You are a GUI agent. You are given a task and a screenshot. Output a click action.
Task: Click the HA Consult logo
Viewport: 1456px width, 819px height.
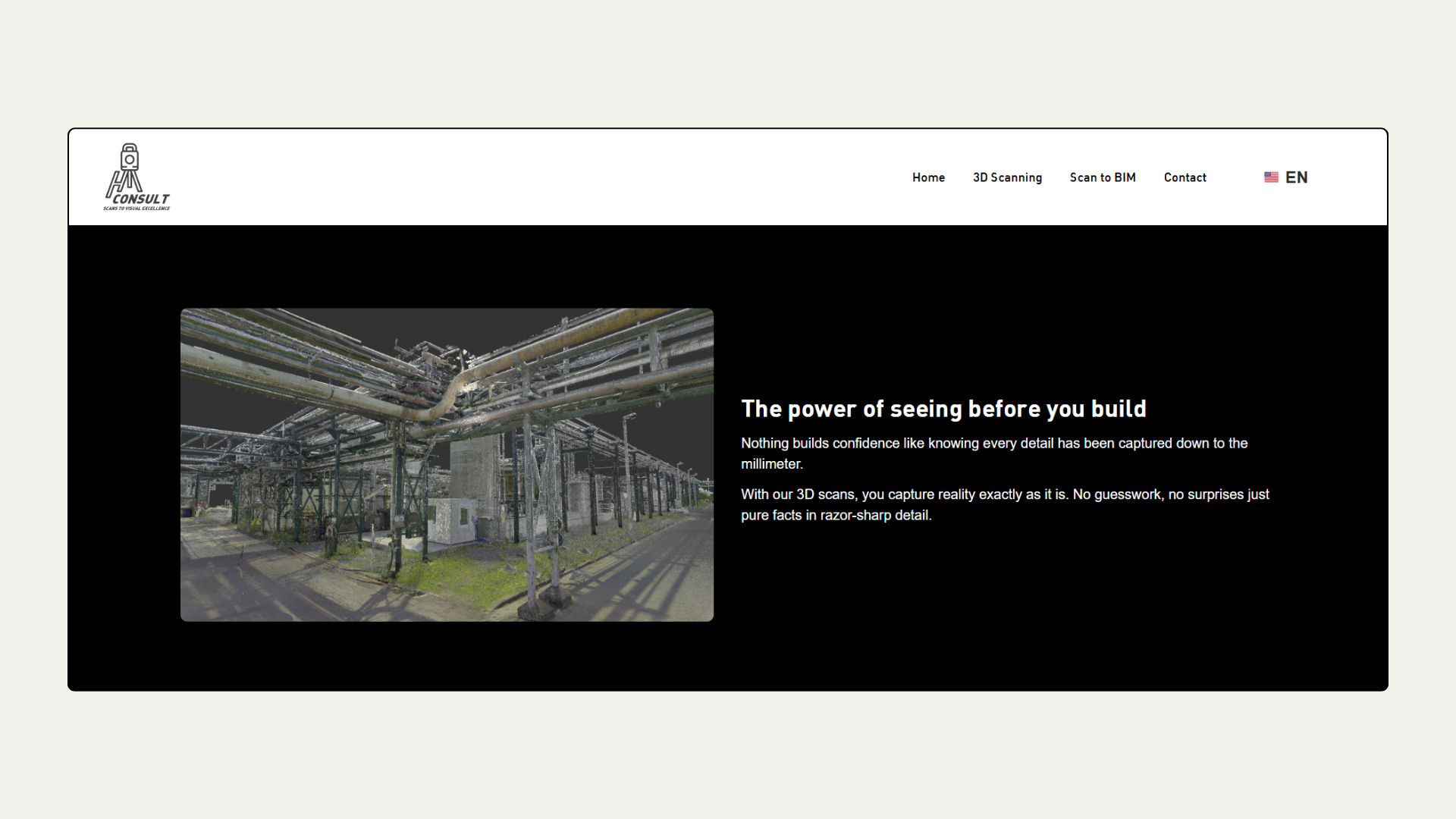pyautogui.click(x=136, y=177)
